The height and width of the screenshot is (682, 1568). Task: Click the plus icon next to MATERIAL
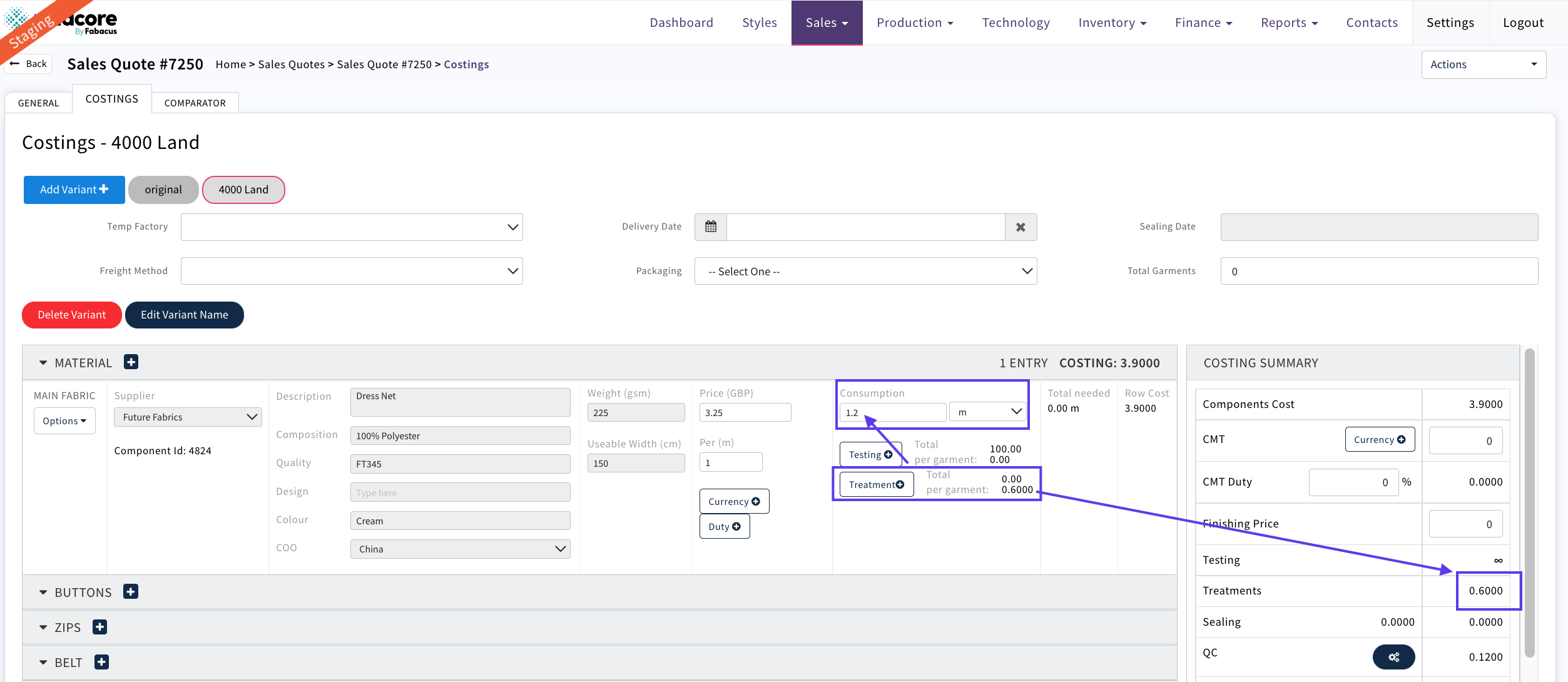[x=131, y=362]
